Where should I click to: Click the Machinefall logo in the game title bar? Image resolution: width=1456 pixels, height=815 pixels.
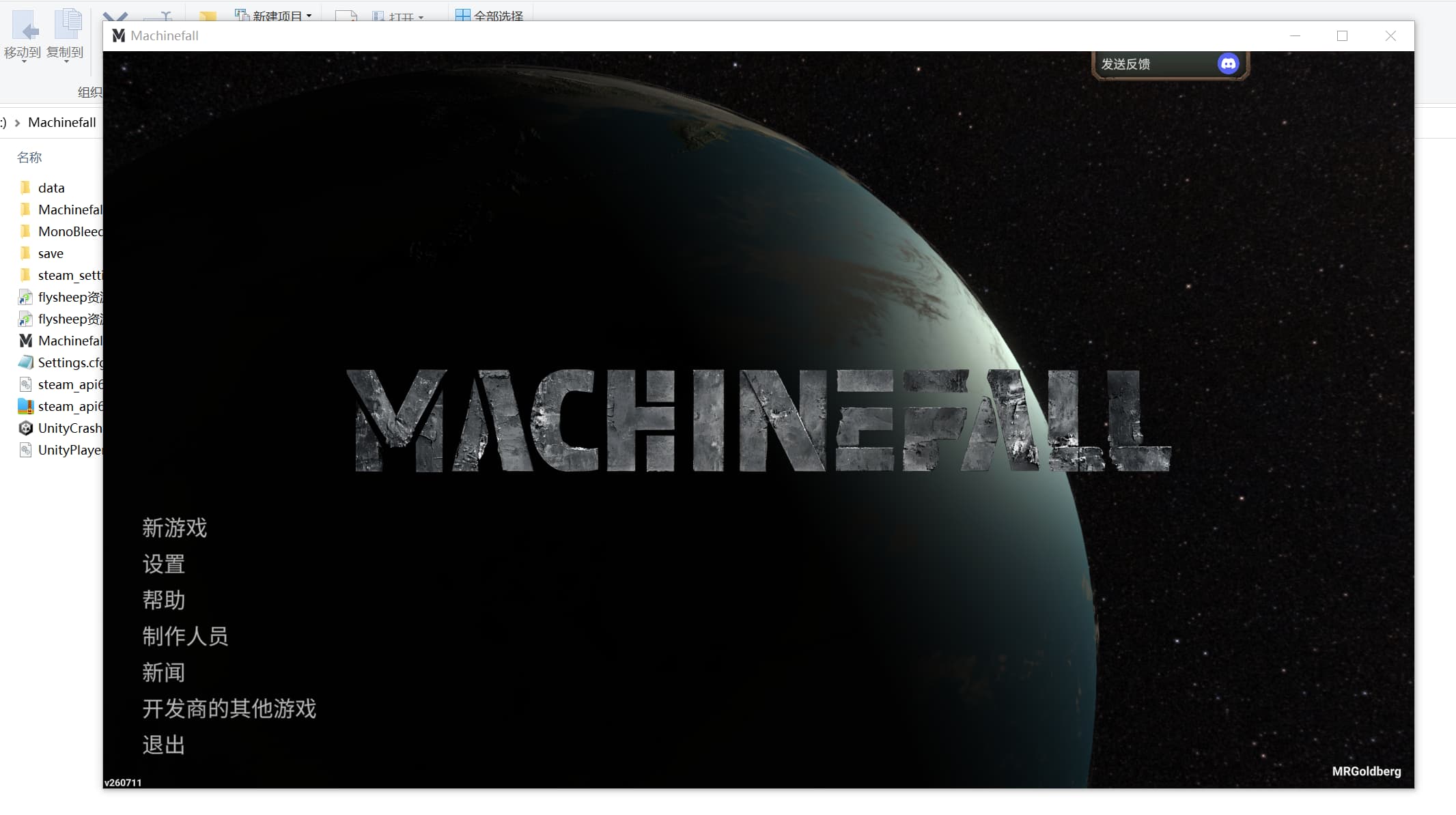pyautogui.click(x=119, y=35)
